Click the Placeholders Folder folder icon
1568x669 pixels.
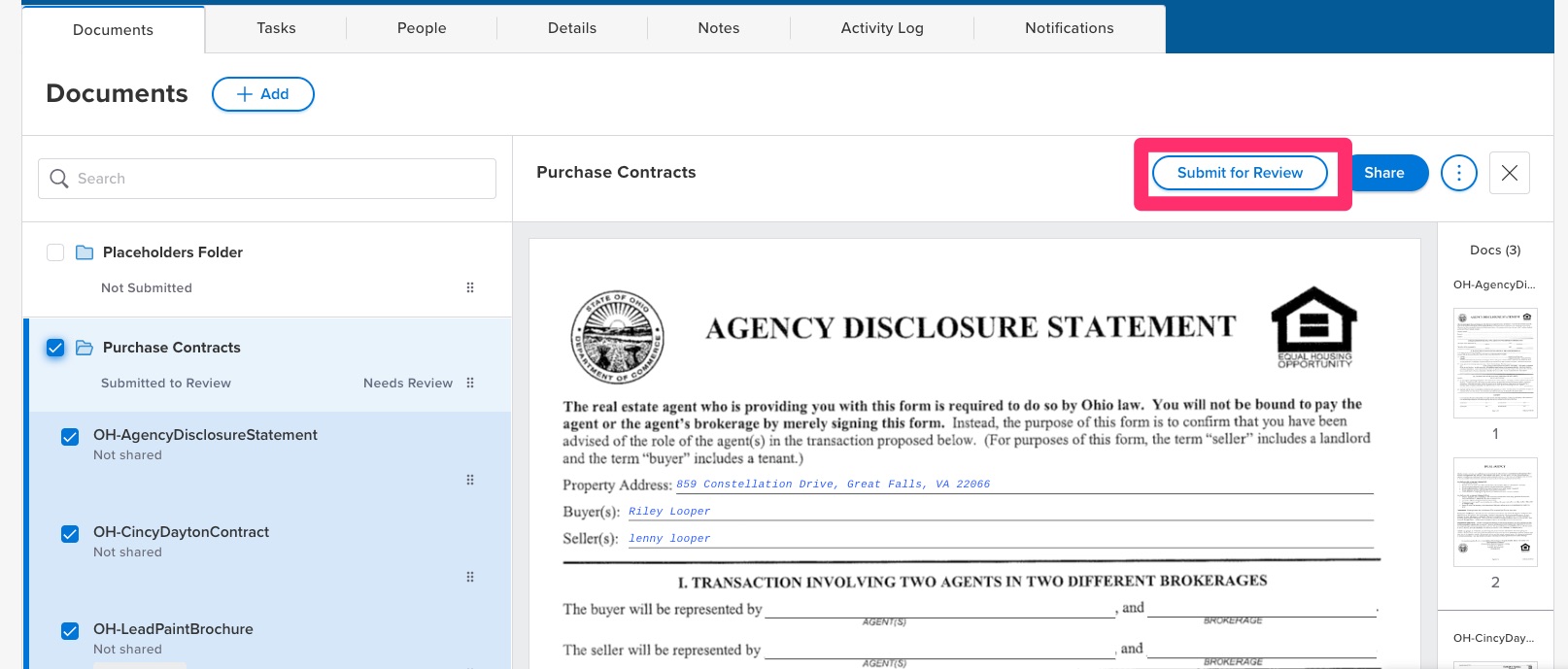85,252
